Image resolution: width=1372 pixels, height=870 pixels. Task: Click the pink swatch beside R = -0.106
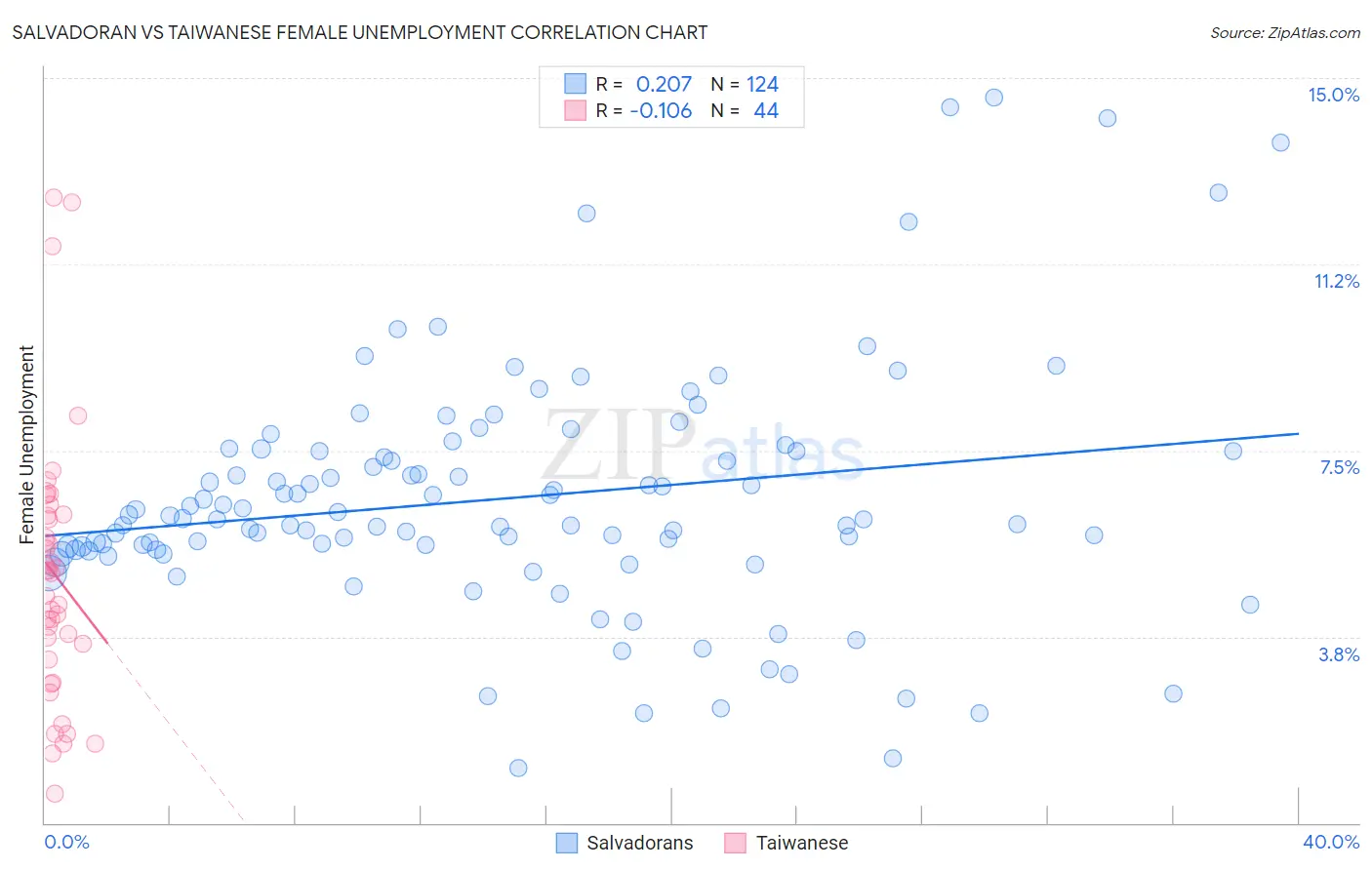point(576,110)
